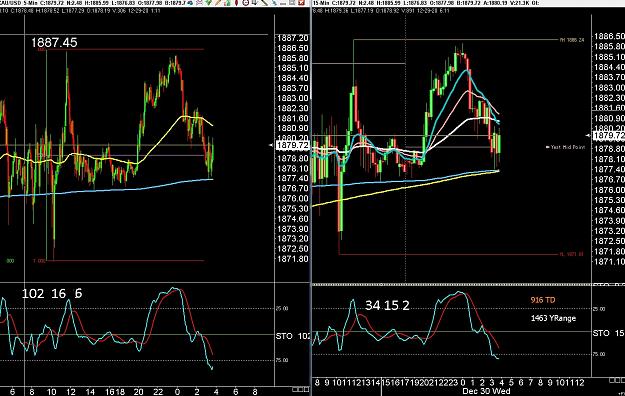Screen dimensions: 625x396
Task: Click the green checkmark toolbar icon
Action: (208, 2)
